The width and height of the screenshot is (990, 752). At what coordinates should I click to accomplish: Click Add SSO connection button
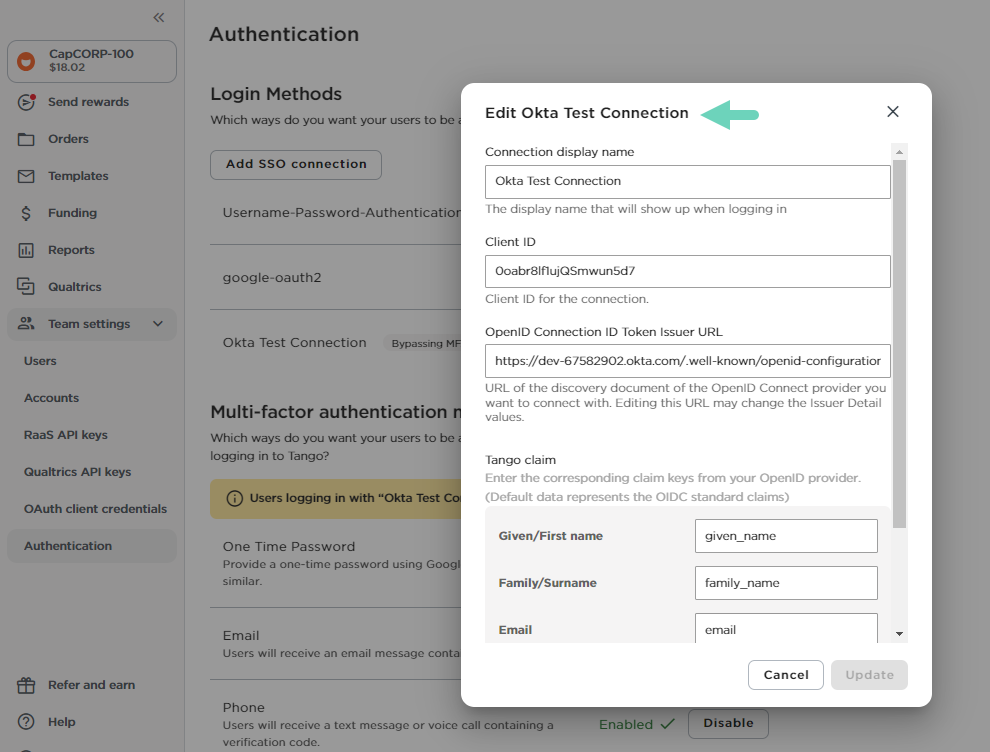296,165
